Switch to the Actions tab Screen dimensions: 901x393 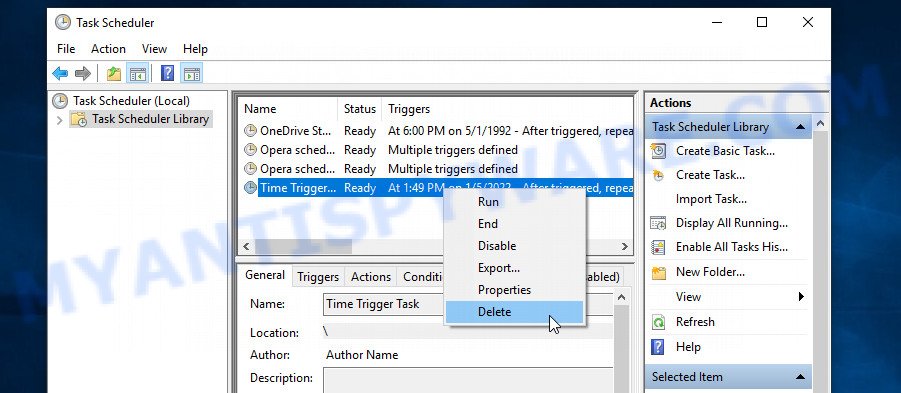coord(371,277)
